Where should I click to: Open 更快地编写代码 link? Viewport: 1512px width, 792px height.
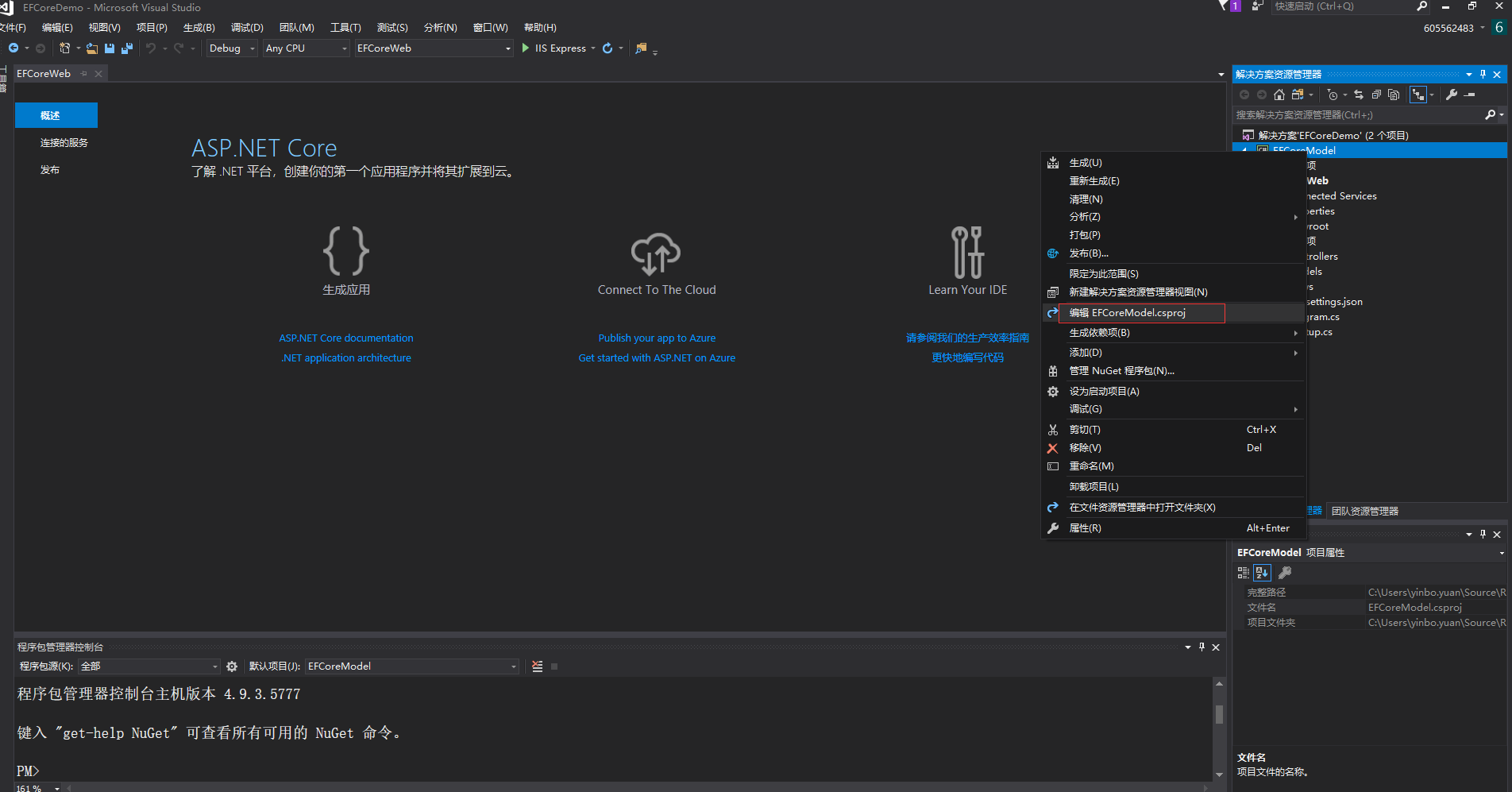968,358
